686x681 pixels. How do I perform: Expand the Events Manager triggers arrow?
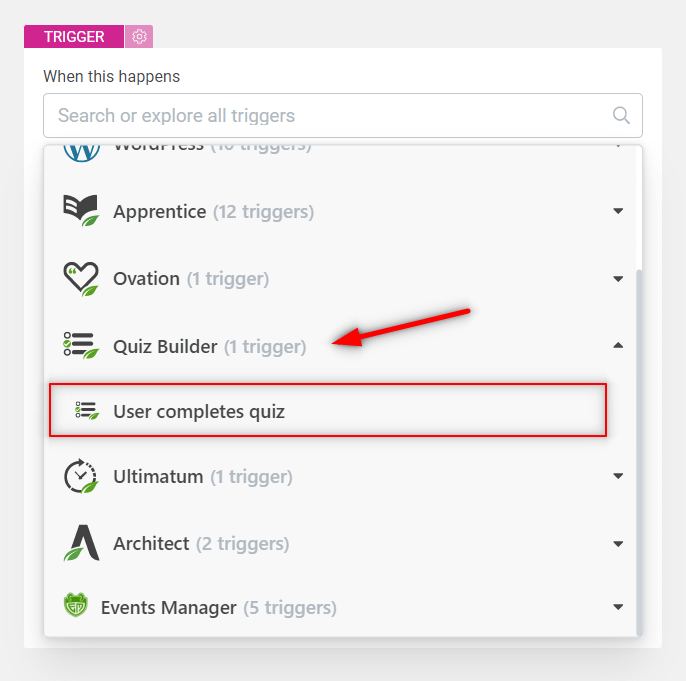(618, 607)
